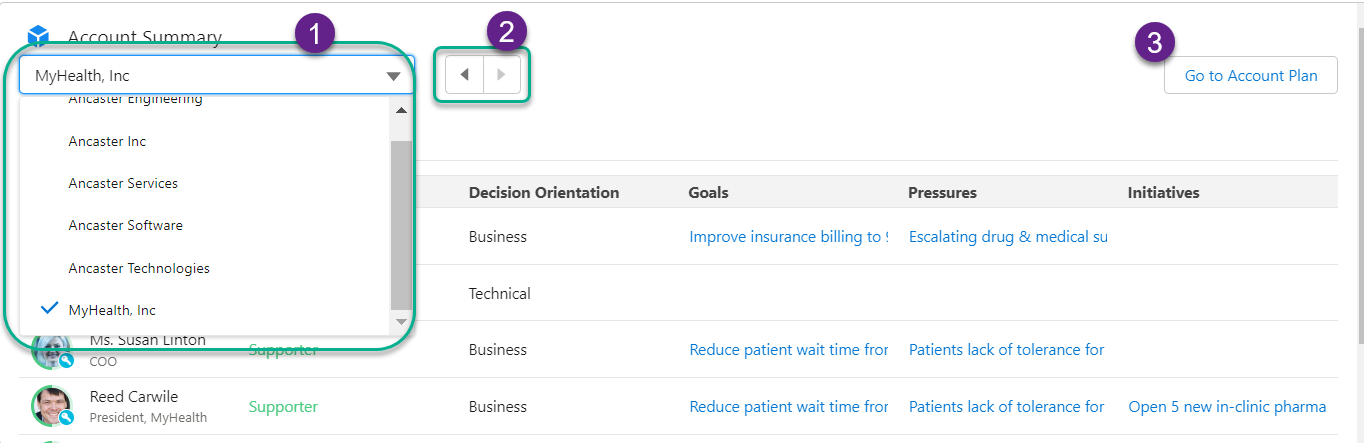Click the Decision Orientation column header

tap(543, 192)
